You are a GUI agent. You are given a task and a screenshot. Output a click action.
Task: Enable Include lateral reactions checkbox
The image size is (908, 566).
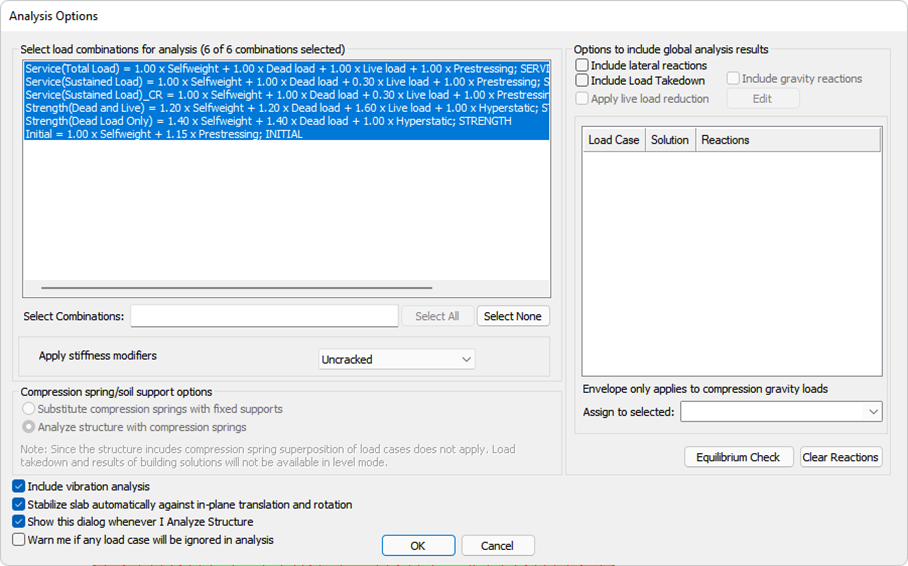582,66
